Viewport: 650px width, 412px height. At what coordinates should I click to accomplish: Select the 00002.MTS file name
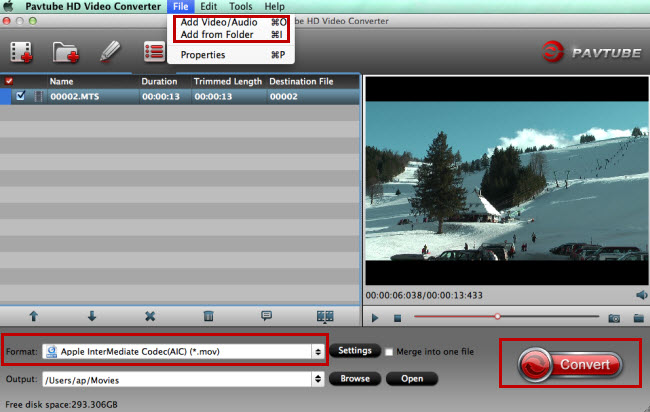click(x=75, y=97)
